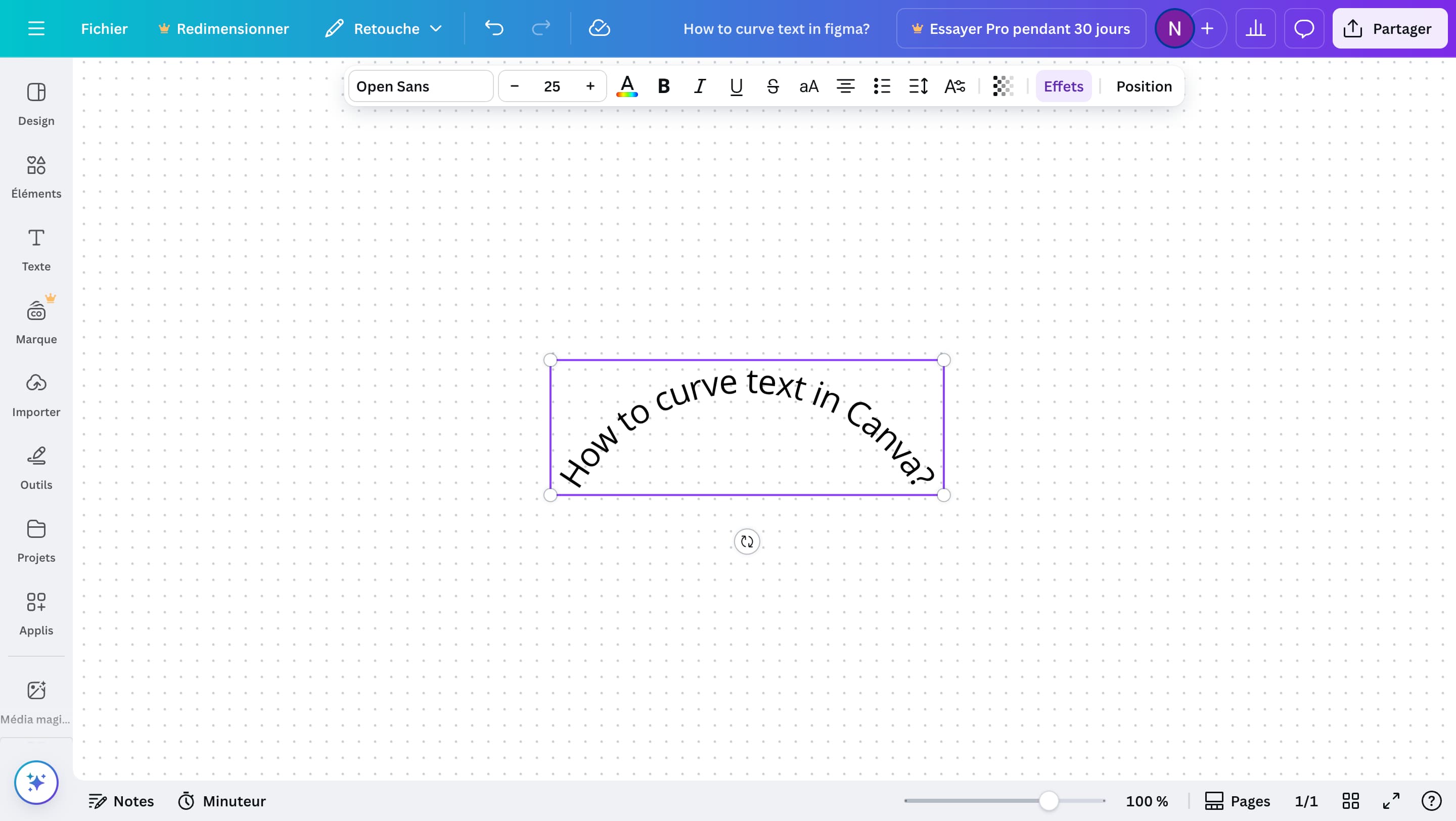Open the hamburger main menu
Viewport: 1456px width, 821px height.
point(36,28)
